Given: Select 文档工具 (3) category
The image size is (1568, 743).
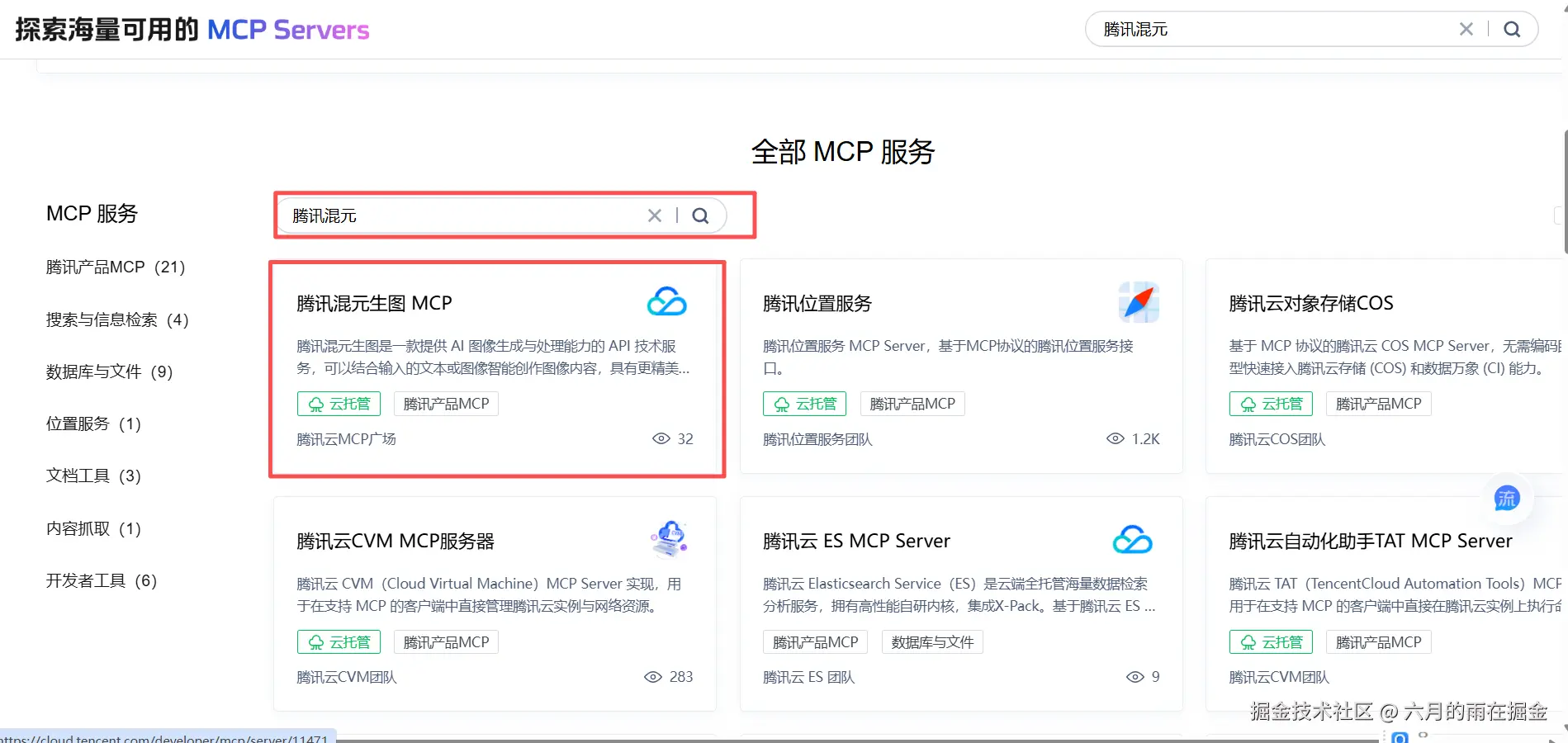Looking at the screenshot, I should [94, 476].
